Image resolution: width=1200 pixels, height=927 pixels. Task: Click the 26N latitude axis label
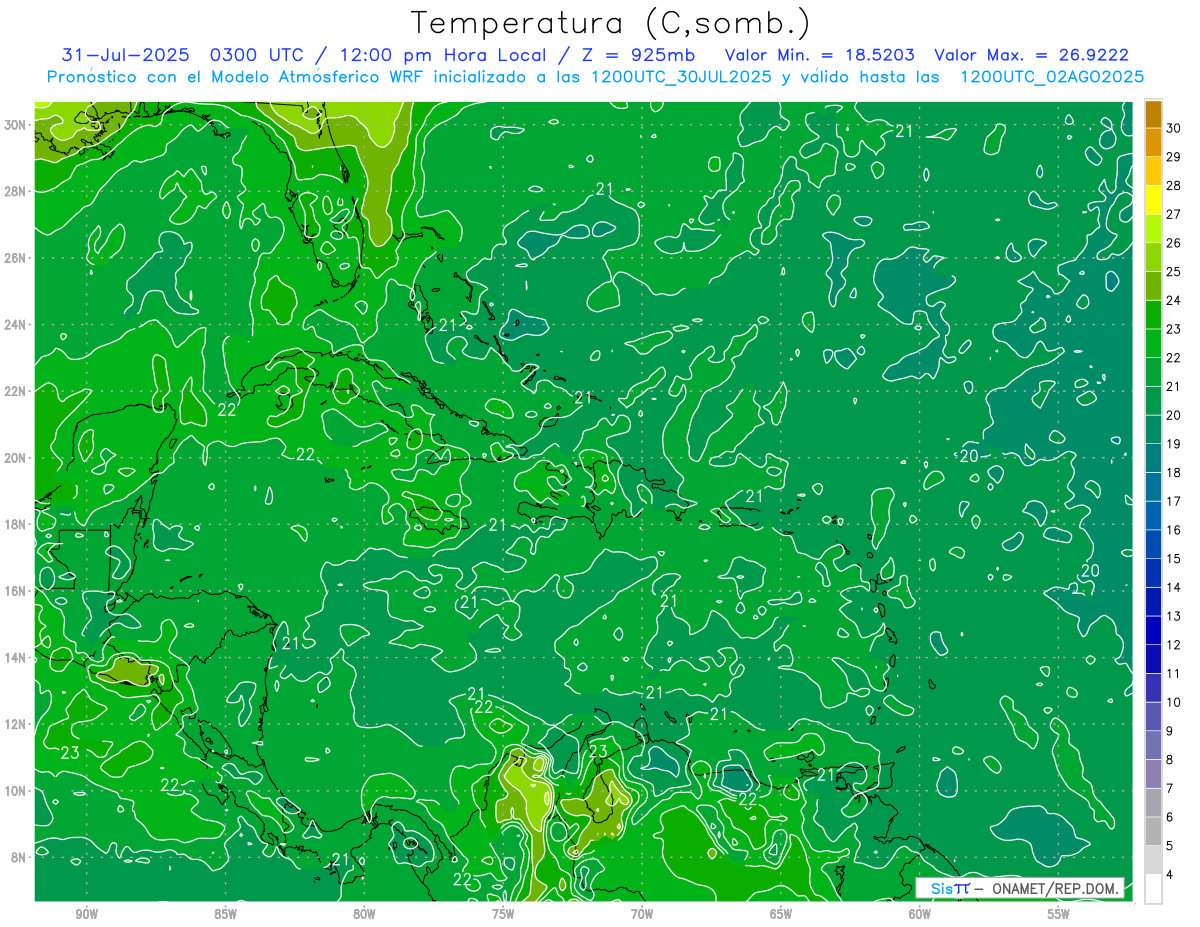15,258
